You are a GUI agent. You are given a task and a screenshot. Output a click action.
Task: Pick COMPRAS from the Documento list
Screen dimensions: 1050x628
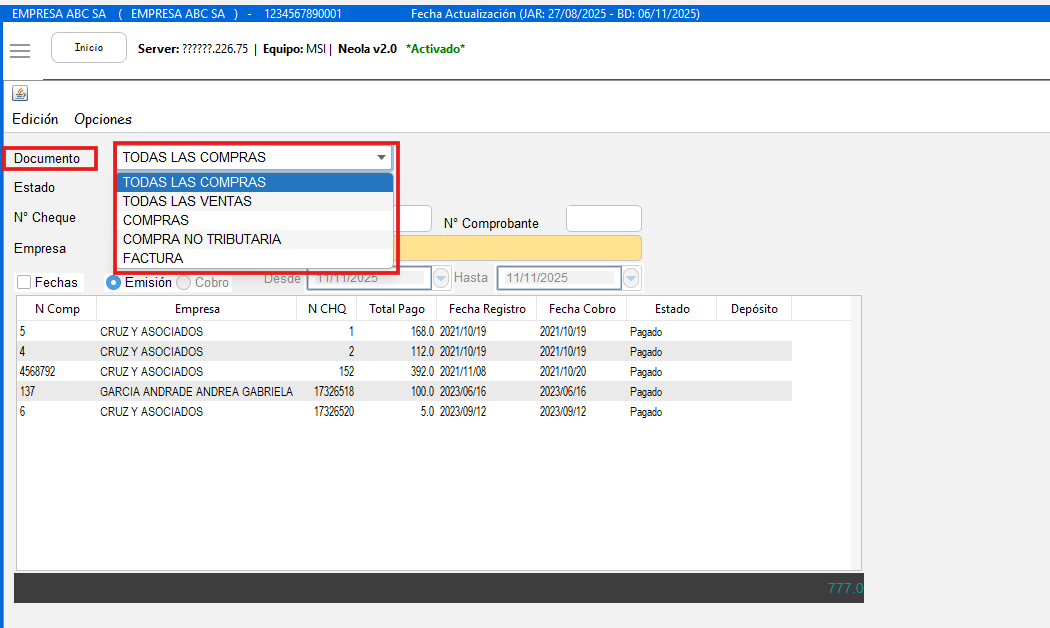tap(156, 220)
